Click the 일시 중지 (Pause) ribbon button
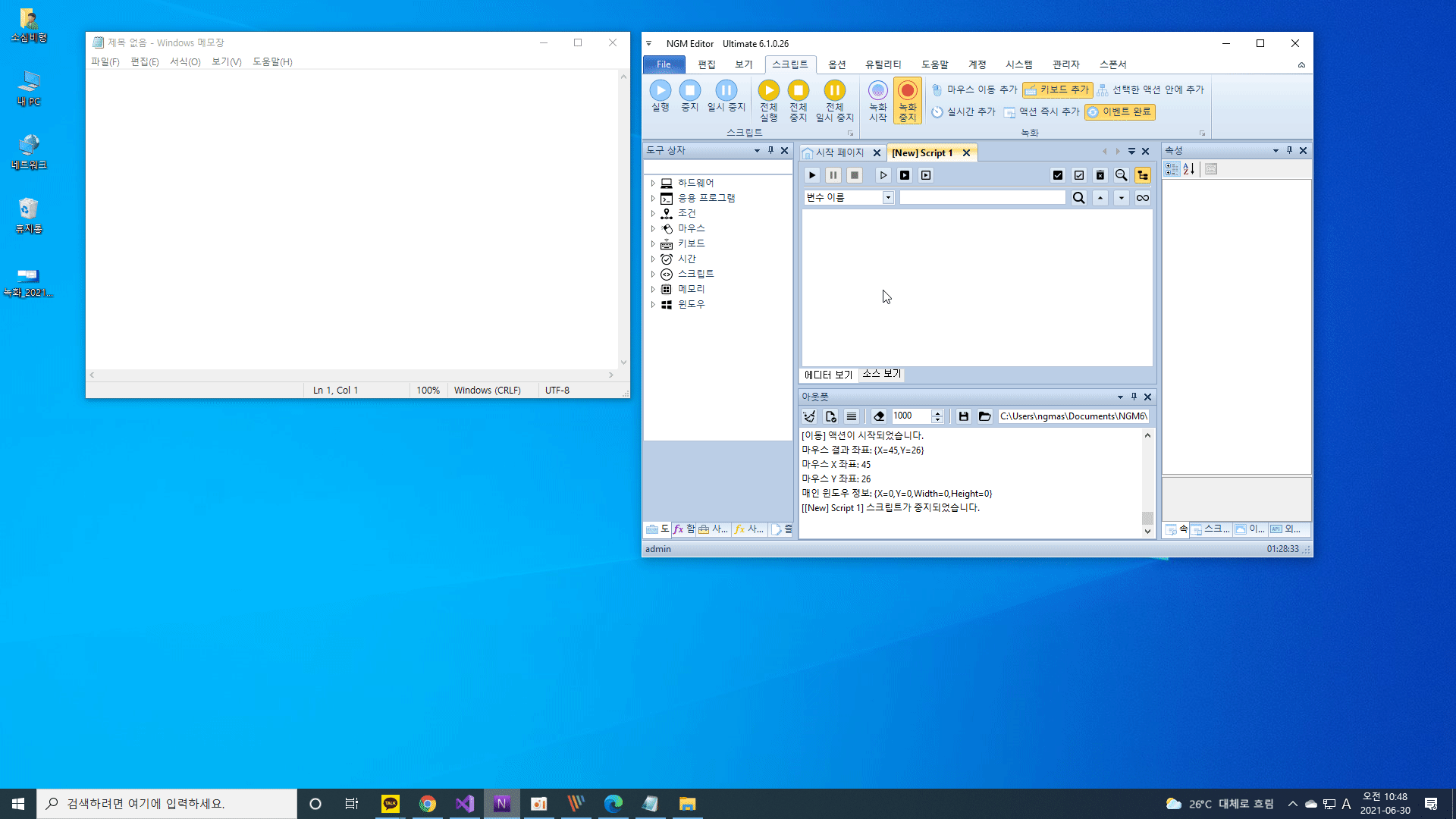The width and height of the screenshot is (1456, 819). pyautogui.click(x=726, y=97)
